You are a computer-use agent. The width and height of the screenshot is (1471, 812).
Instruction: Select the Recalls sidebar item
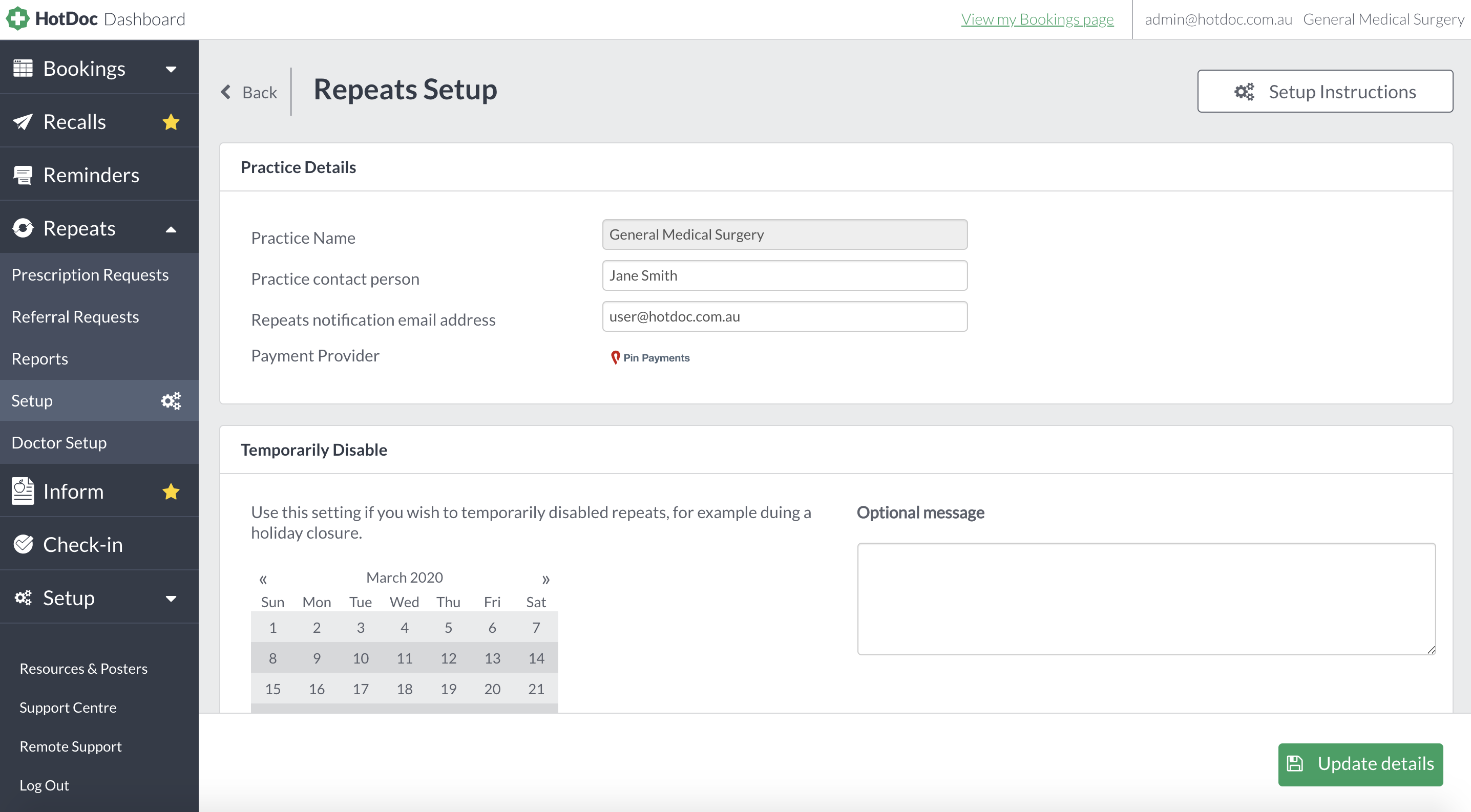(x=99, y=121)
